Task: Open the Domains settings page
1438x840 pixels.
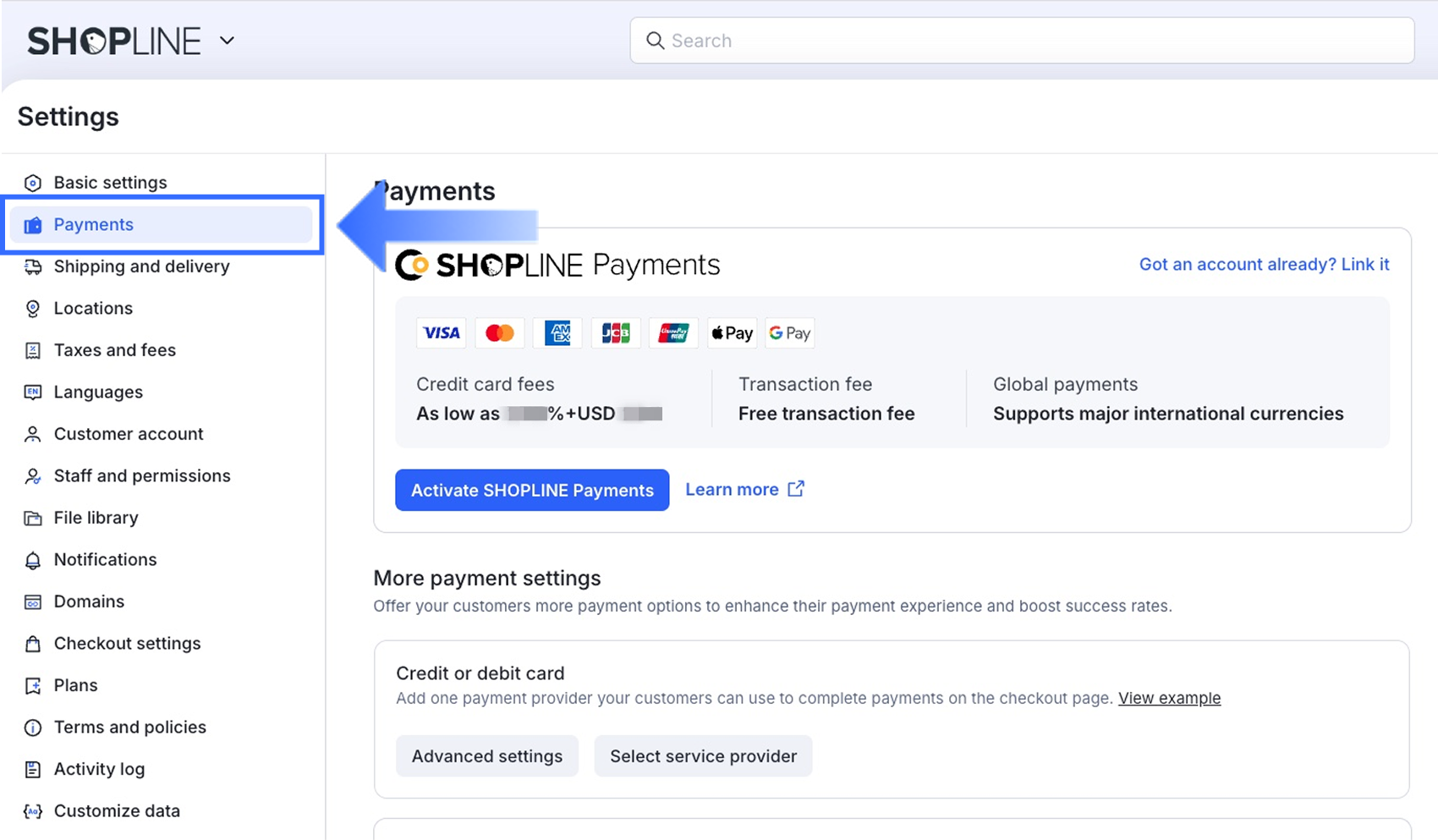Action: (89, 601)
